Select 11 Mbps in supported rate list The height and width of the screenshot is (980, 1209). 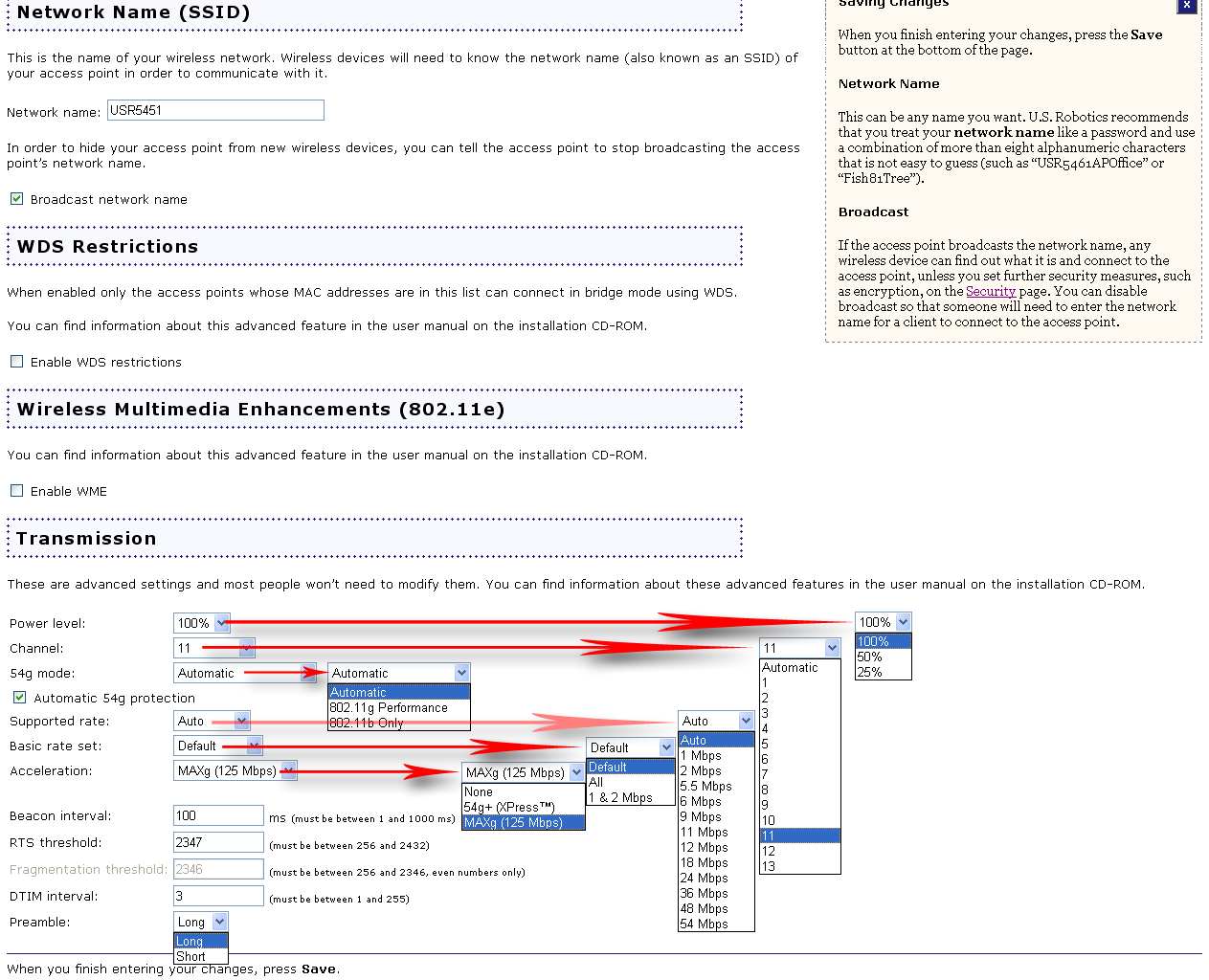(x=716, y=832)
